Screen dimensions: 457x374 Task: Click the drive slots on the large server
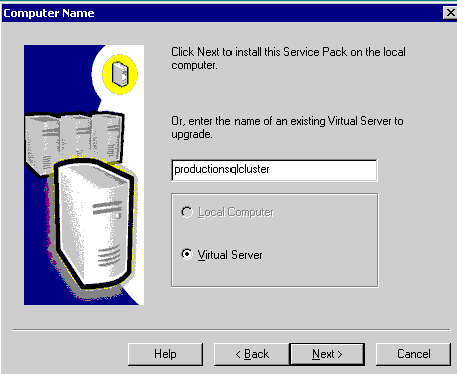click(107, 208)
